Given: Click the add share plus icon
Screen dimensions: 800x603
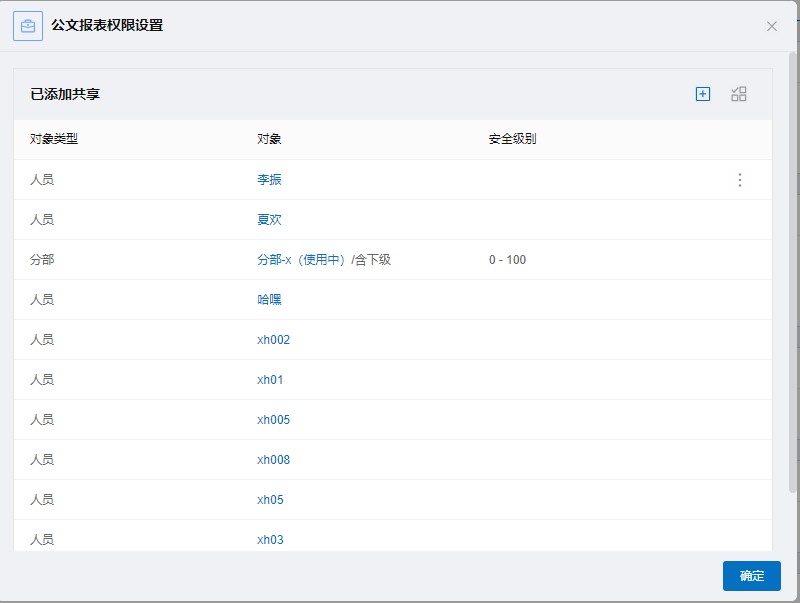Looking at the screenshot, I should 703,94.
